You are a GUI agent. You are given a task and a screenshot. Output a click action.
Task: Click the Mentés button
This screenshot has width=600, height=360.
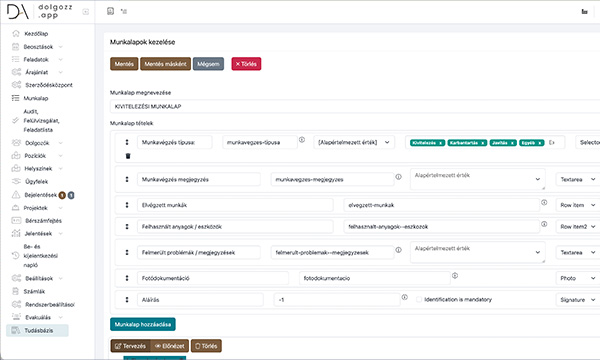[x=124, y=64]
